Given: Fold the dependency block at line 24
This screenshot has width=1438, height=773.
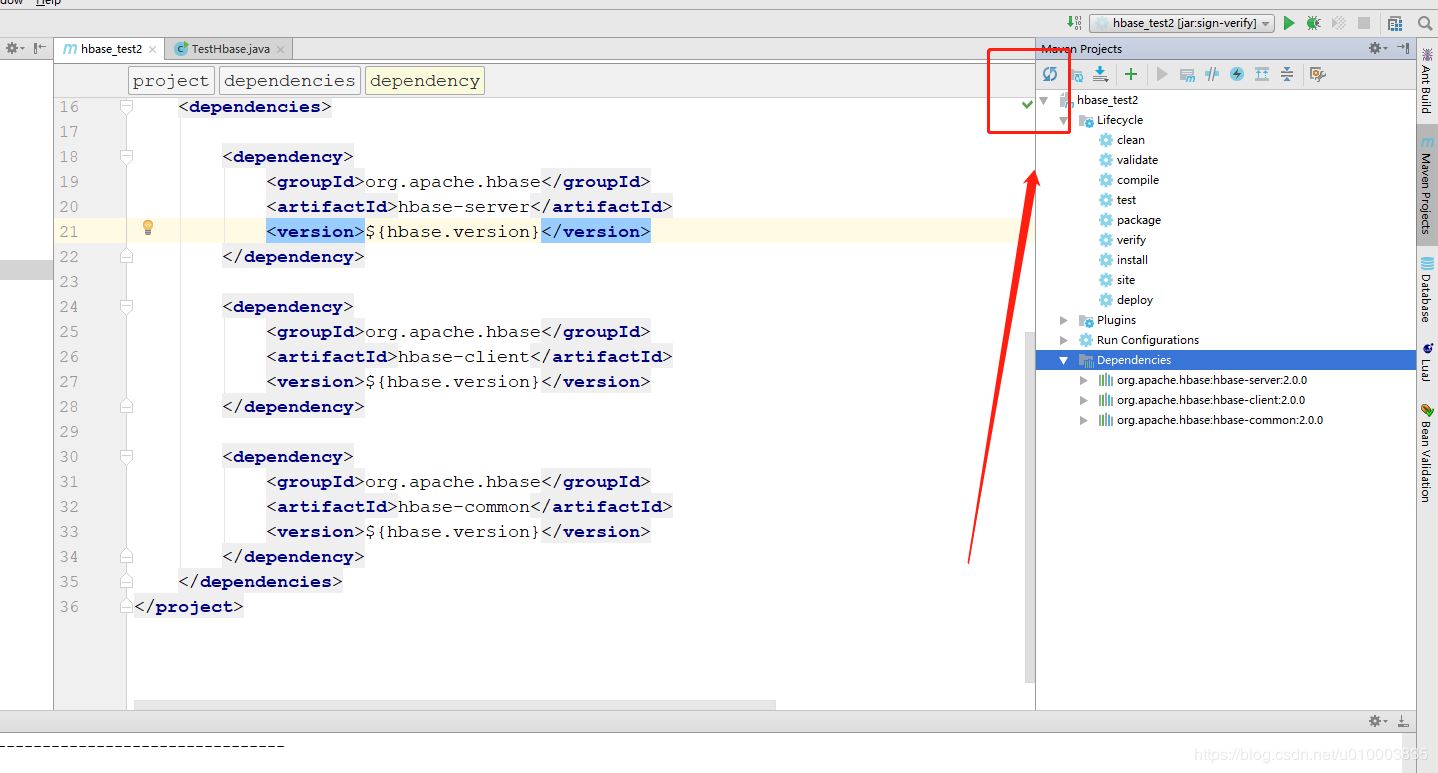Looking at the screenshot, I should click(x=126, y=306).
